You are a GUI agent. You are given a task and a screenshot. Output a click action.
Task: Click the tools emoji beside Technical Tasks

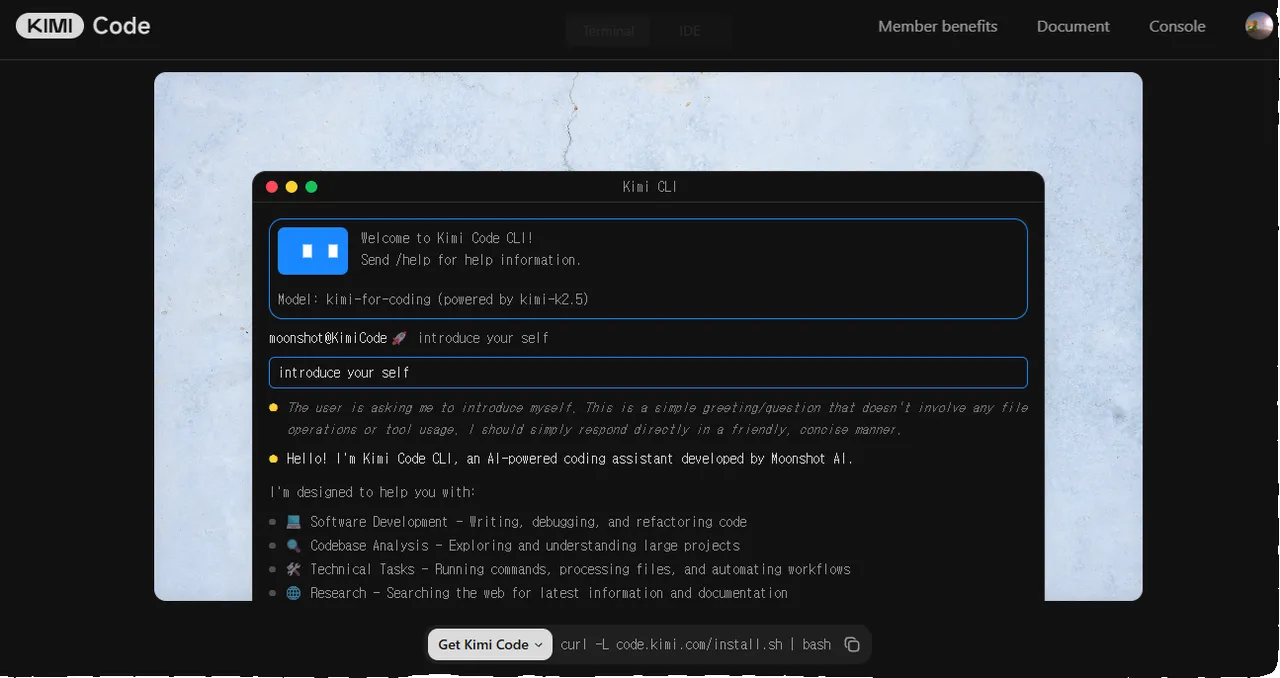coord(293,569)
